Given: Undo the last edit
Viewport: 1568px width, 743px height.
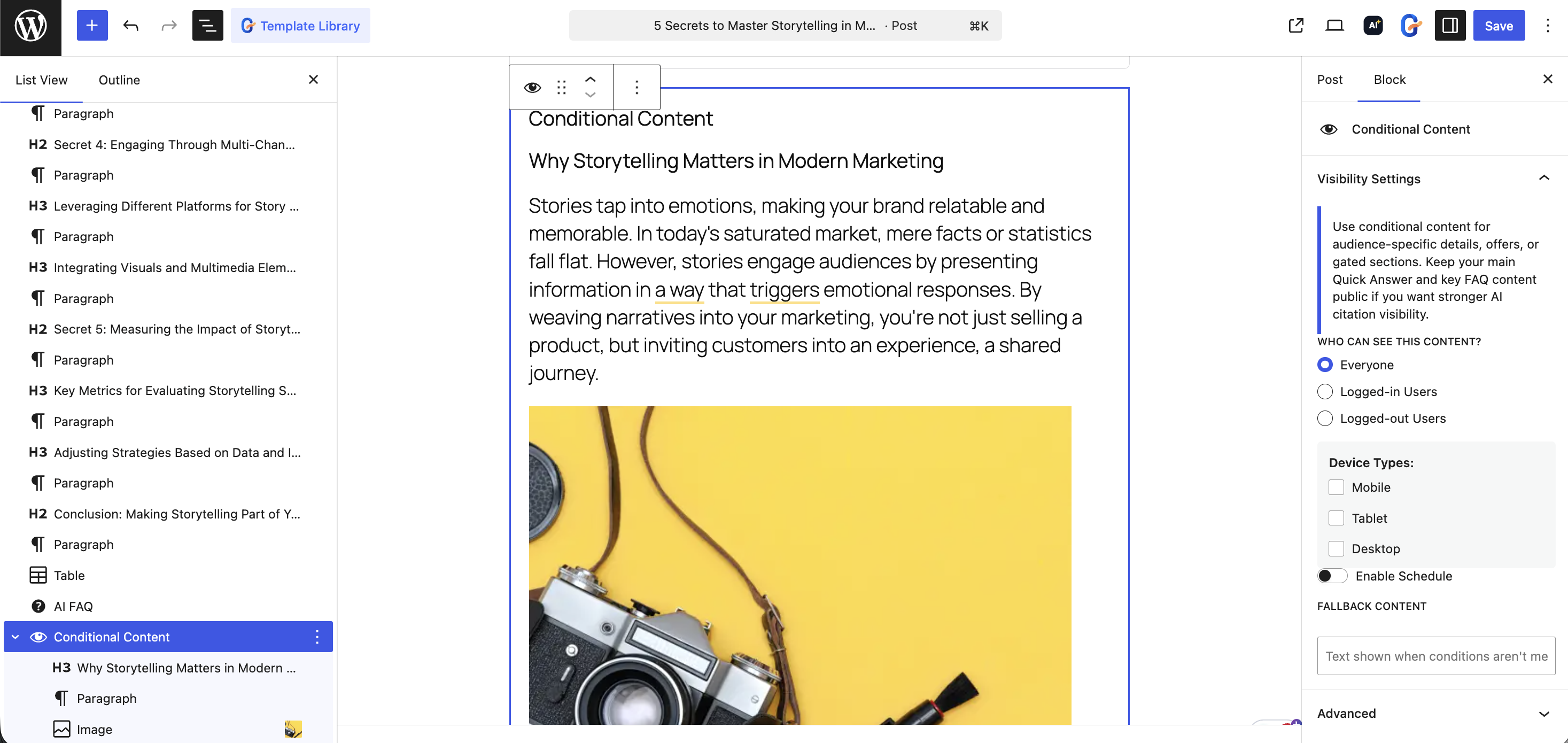Looking at the screenshot, I should pyautogui.click(x=130, y=26).
